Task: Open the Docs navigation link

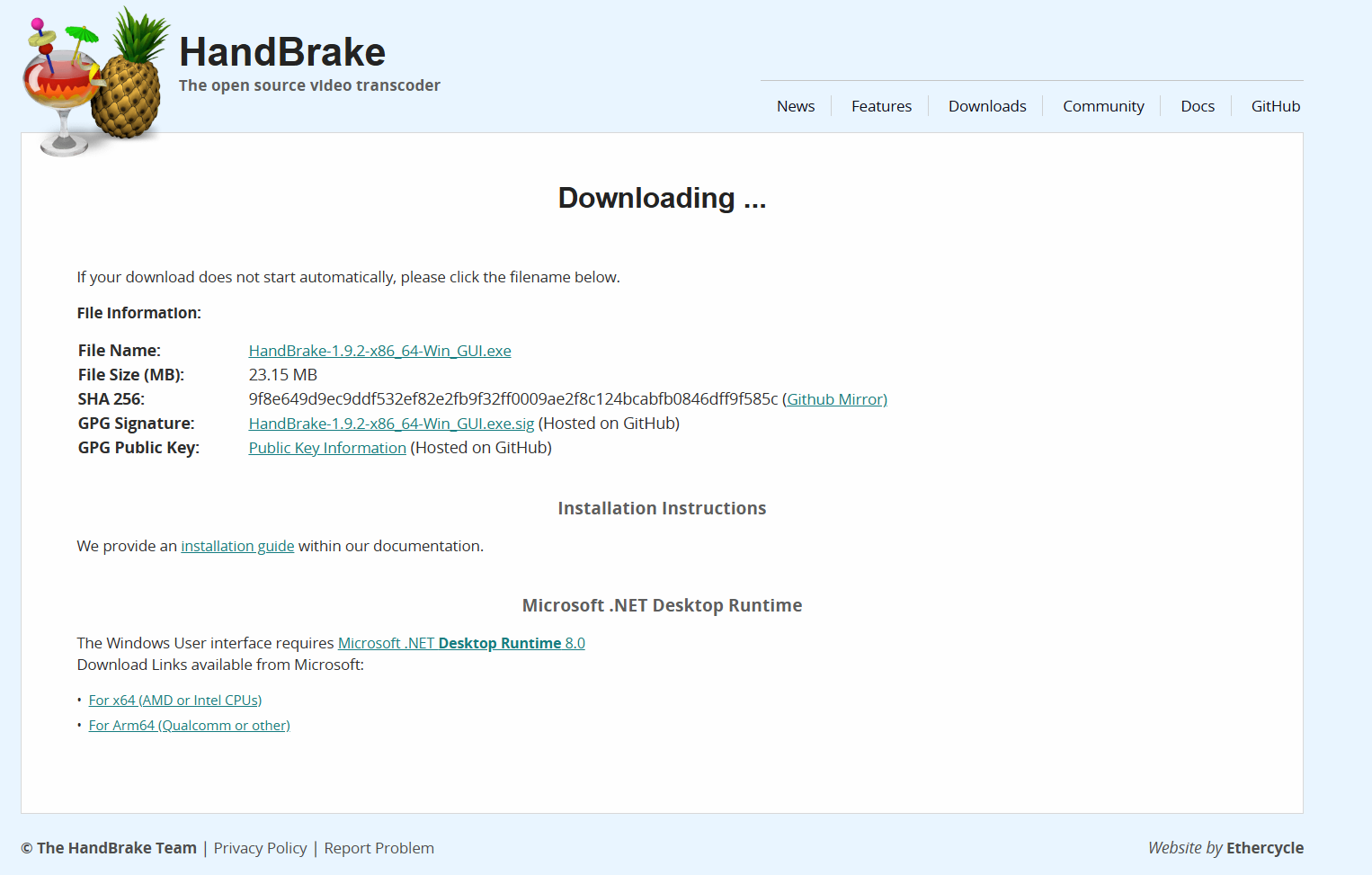Action: 1198,106
